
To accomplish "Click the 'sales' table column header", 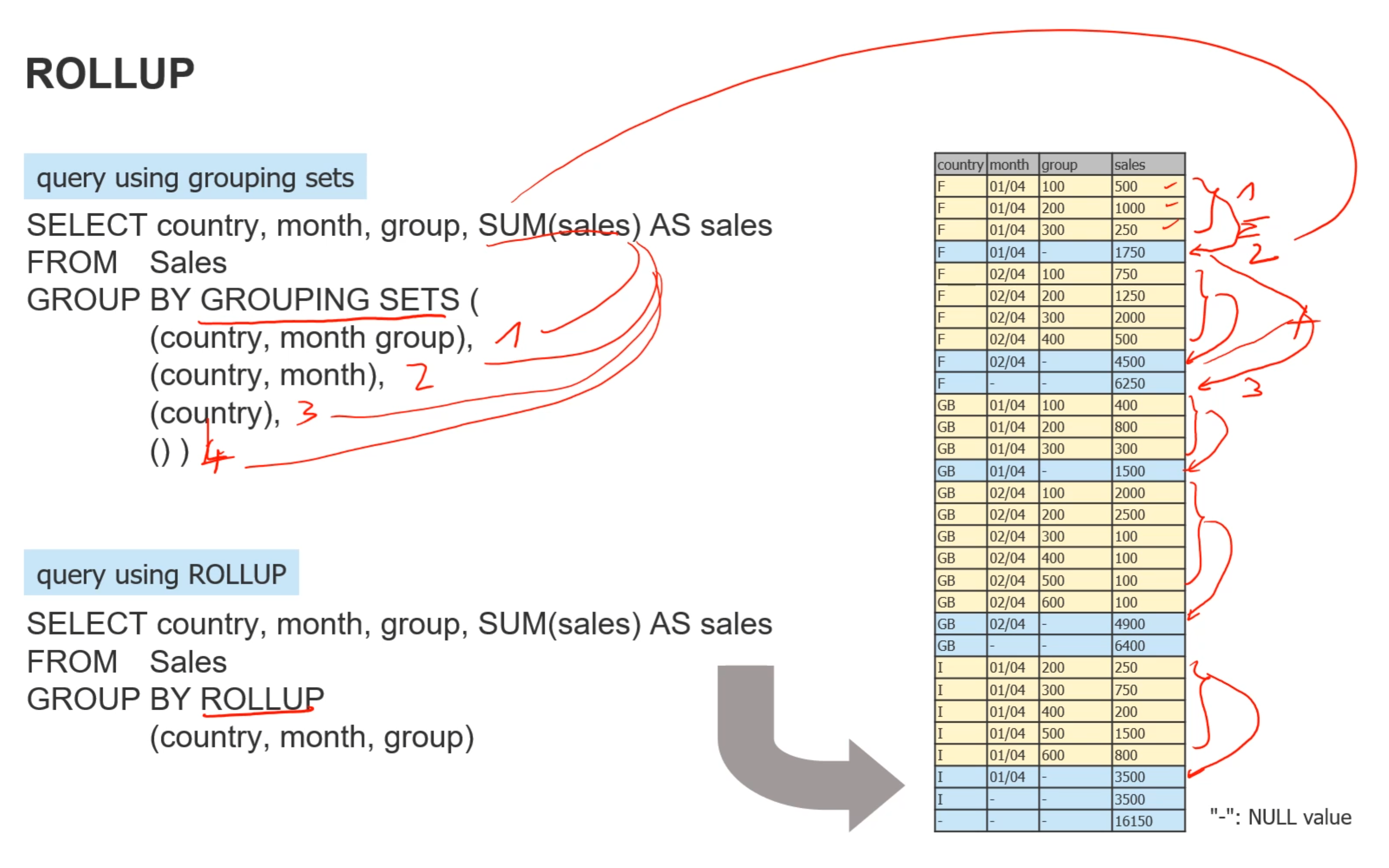I will (x=1129, y=165).
